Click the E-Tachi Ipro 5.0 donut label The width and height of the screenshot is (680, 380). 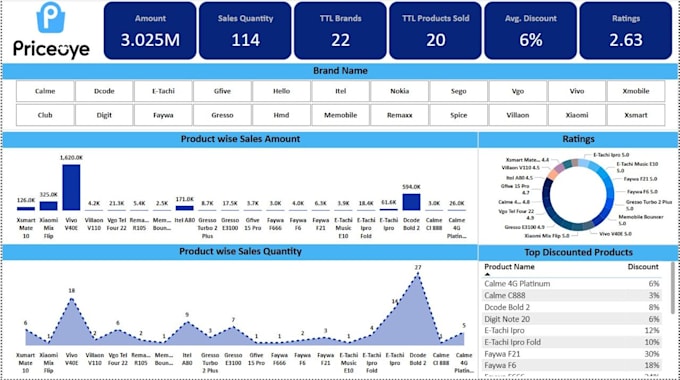[611, 155]
